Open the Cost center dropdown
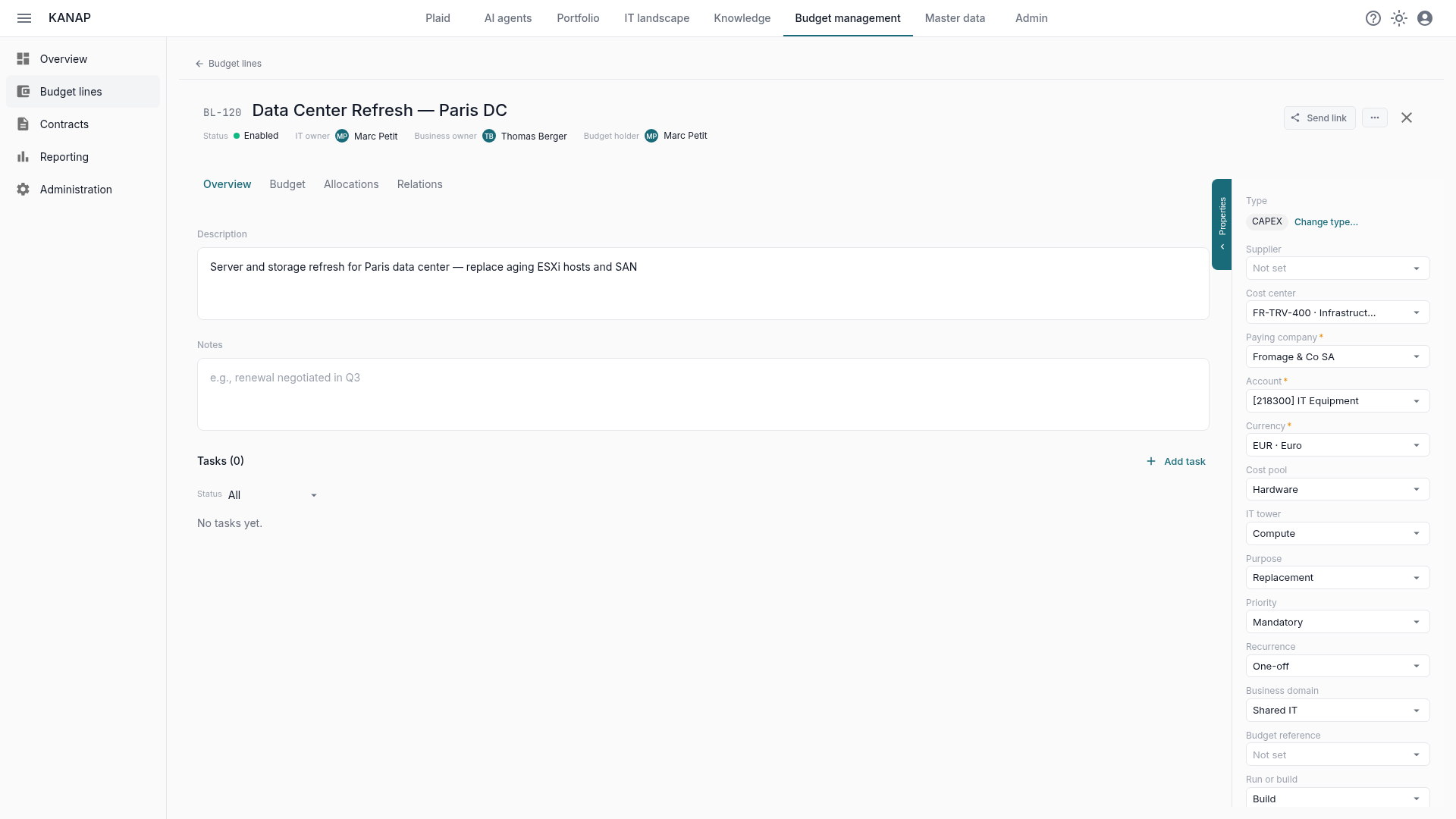1456x819 pixels. 1338,312
